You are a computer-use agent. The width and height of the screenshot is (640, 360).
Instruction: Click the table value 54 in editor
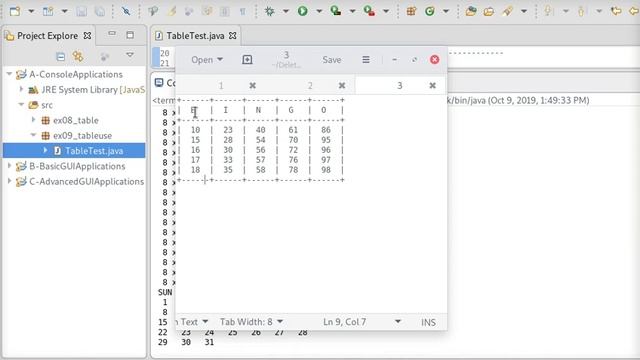[x=260, y=140]
